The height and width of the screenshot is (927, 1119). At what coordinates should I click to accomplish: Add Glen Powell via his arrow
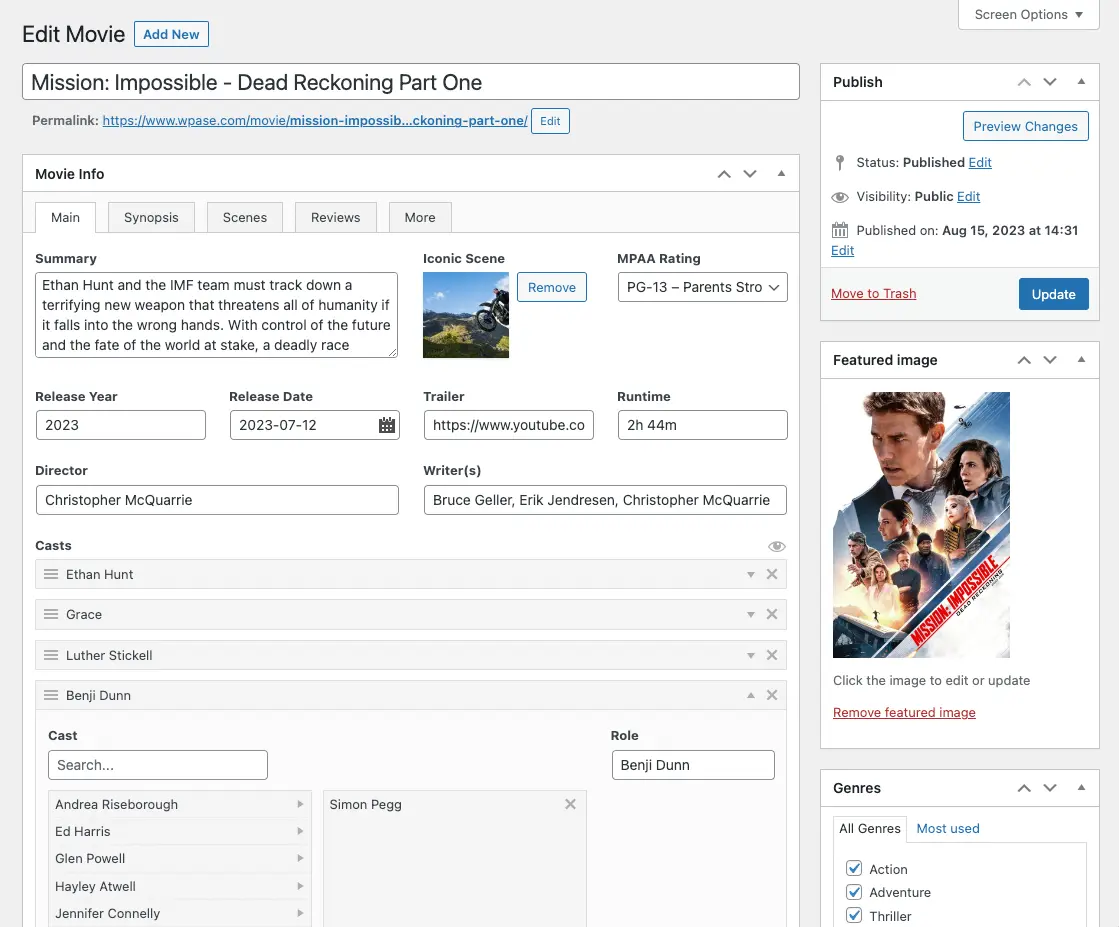300,858
